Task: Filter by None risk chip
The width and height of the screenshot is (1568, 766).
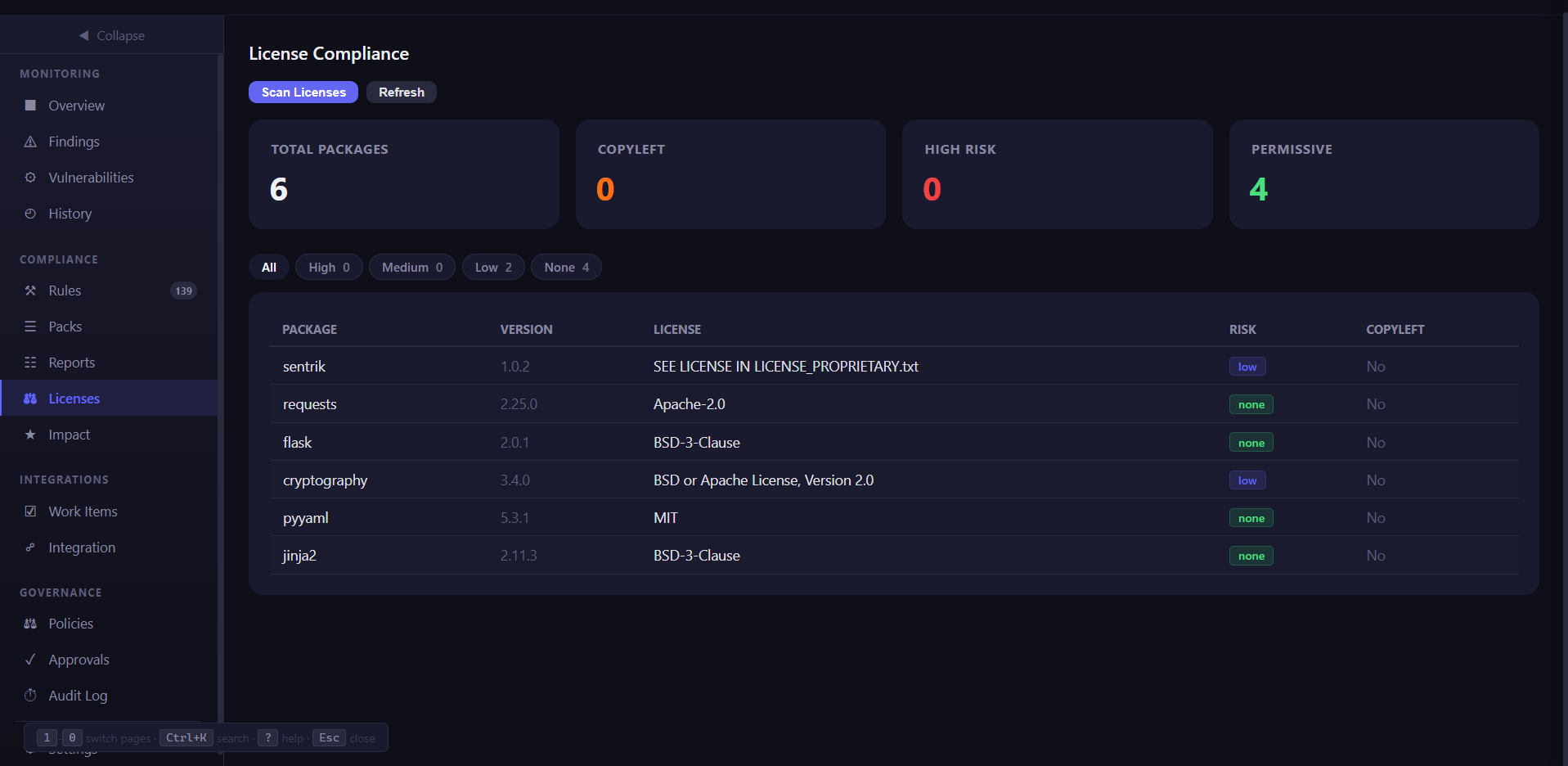Action: coord(566,268)
